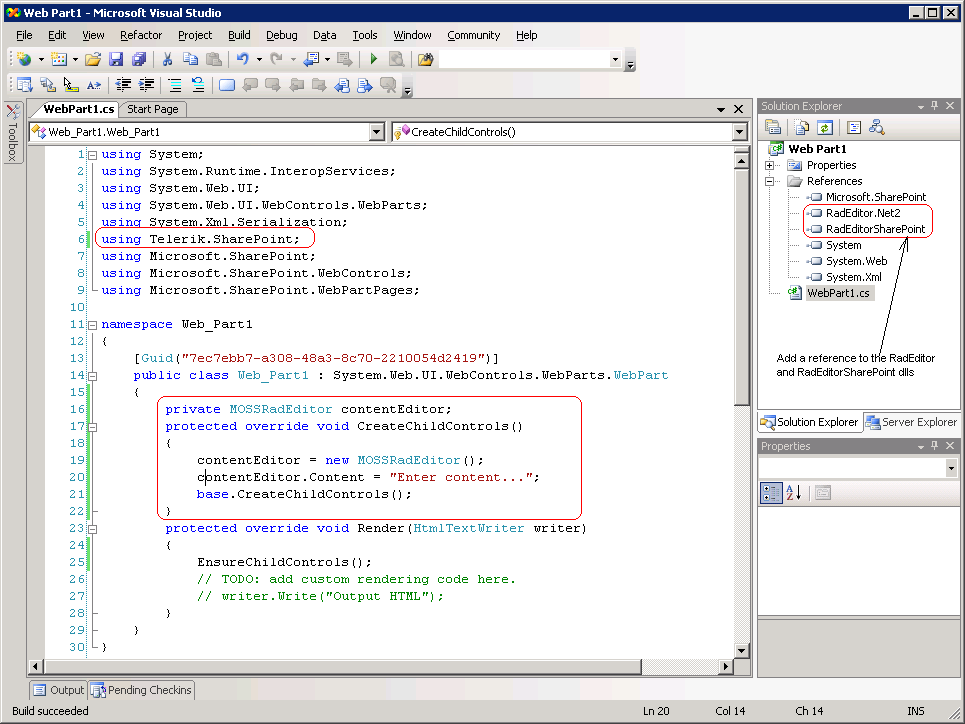Open the CreateChildControls() members dropdown
This screenshot has width=965, height=724.
click(x=740, y=132)
